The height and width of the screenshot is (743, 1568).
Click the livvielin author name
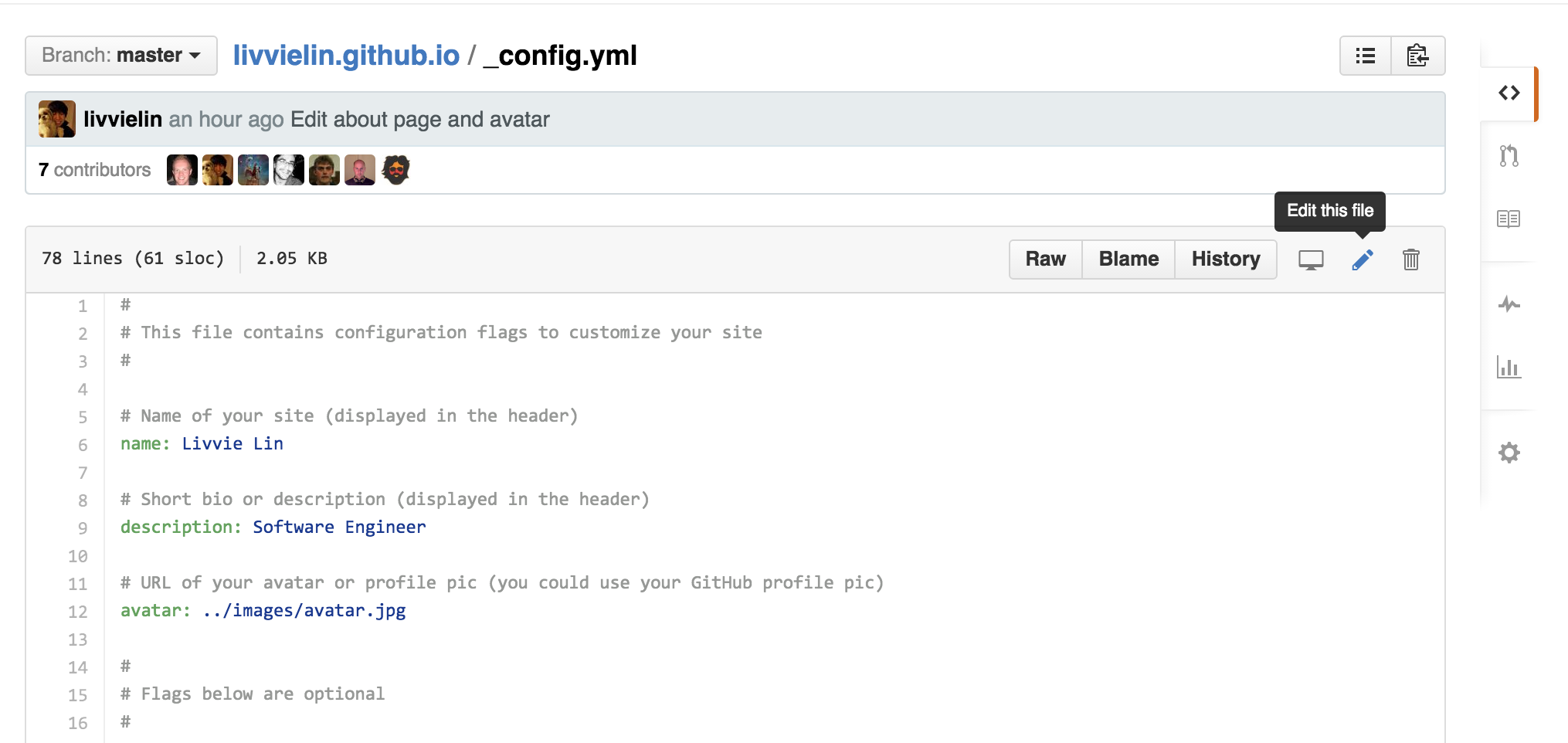(x=123, y=120)
